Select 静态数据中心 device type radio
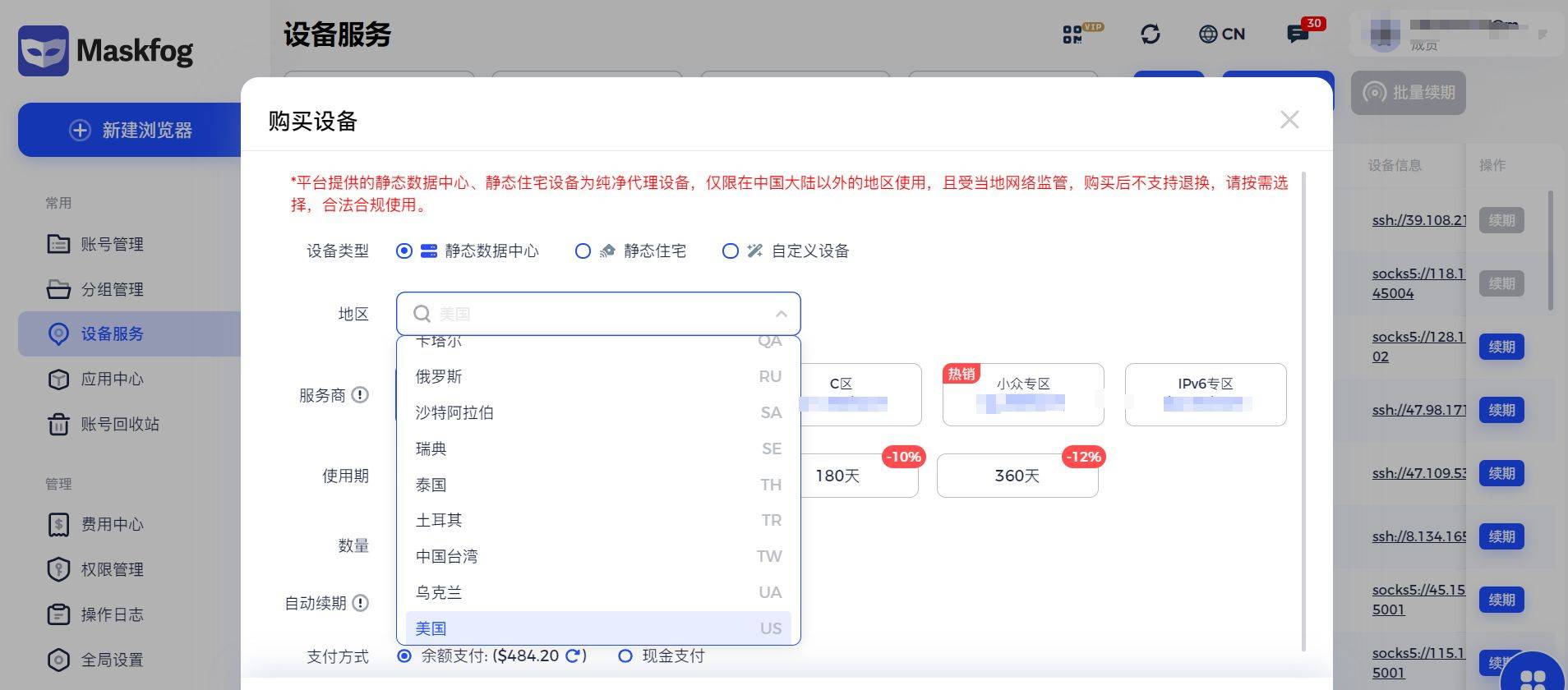The image size is (1568, 690). click(404, 251)
